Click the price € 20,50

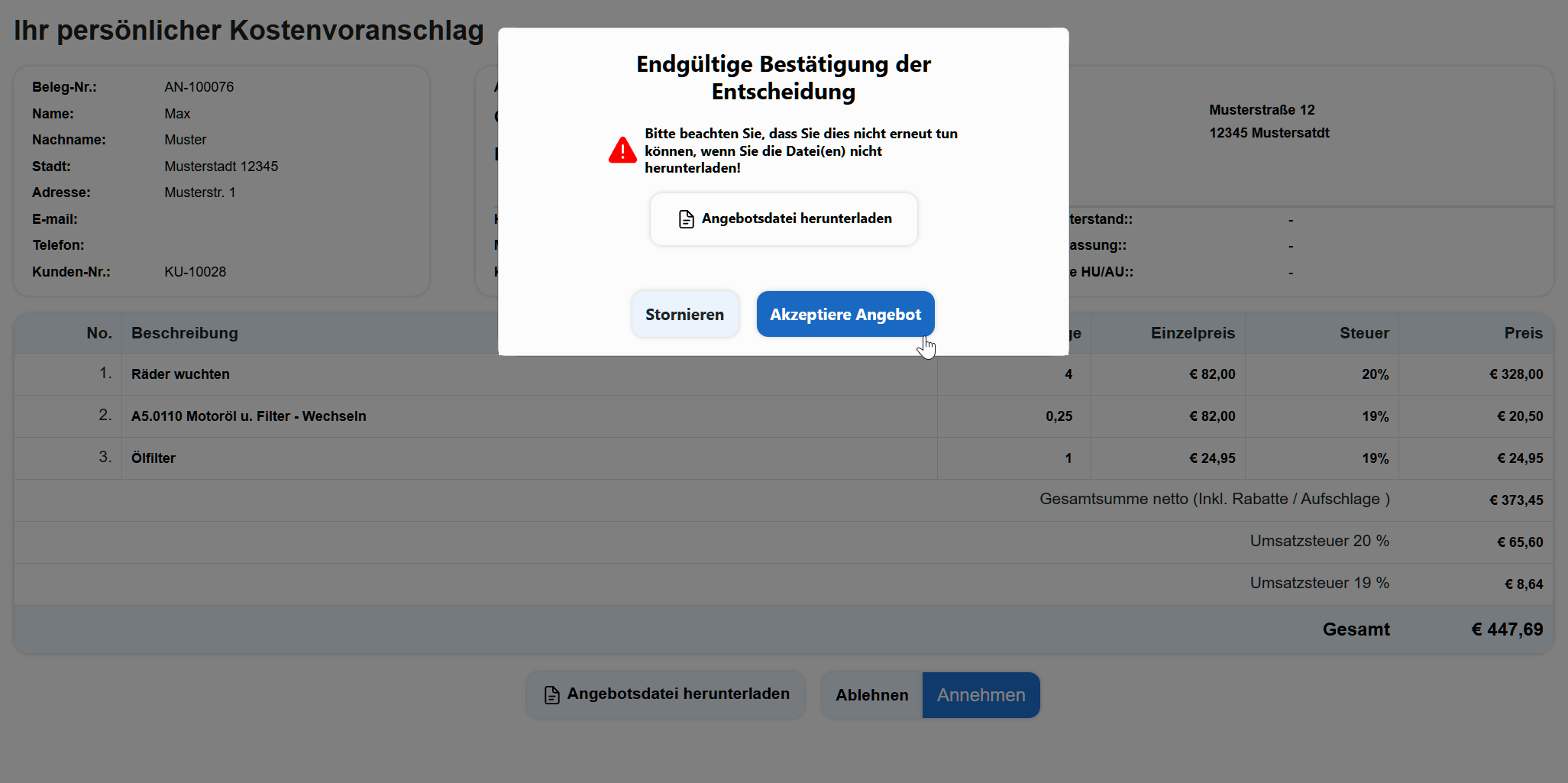coord(1520,416)
